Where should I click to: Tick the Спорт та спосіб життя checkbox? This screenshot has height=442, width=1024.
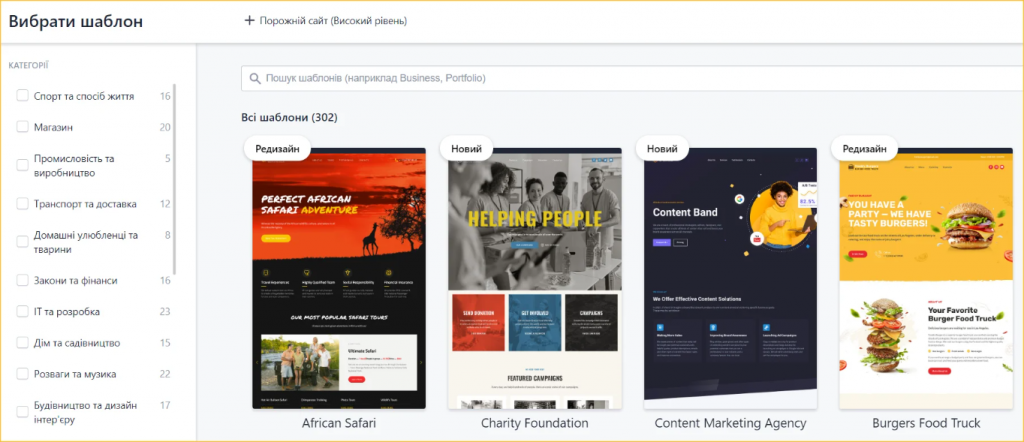23,96
